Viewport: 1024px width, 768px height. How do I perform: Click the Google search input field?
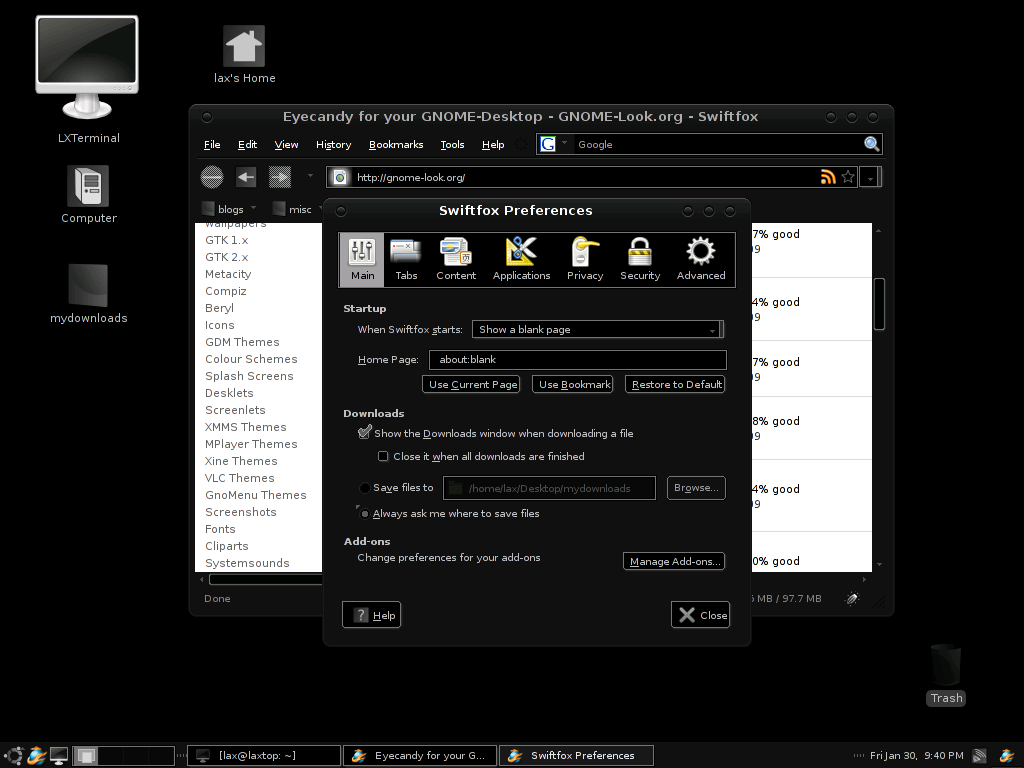(x=718, y=144)
